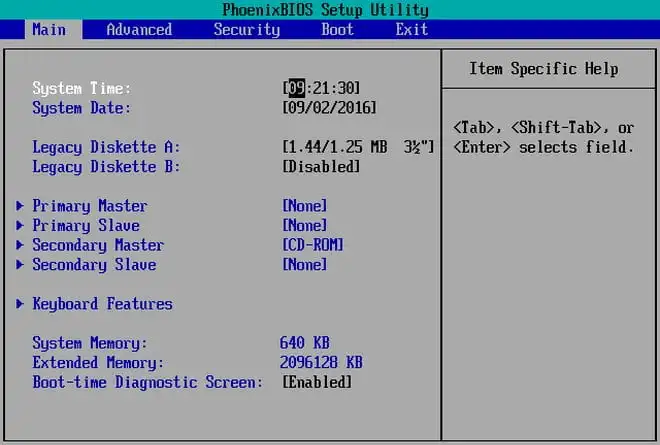Select the Keyboard Features label
Viewport: 660px width, 445px height.
[102, 304]
